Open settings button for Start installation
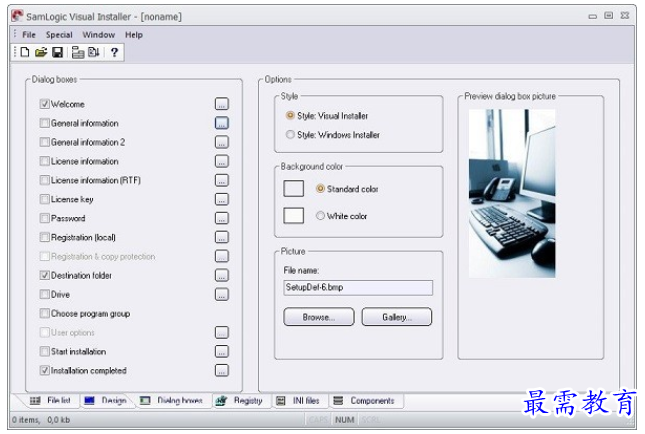This screenshot has width=645, height=434. 222,351
